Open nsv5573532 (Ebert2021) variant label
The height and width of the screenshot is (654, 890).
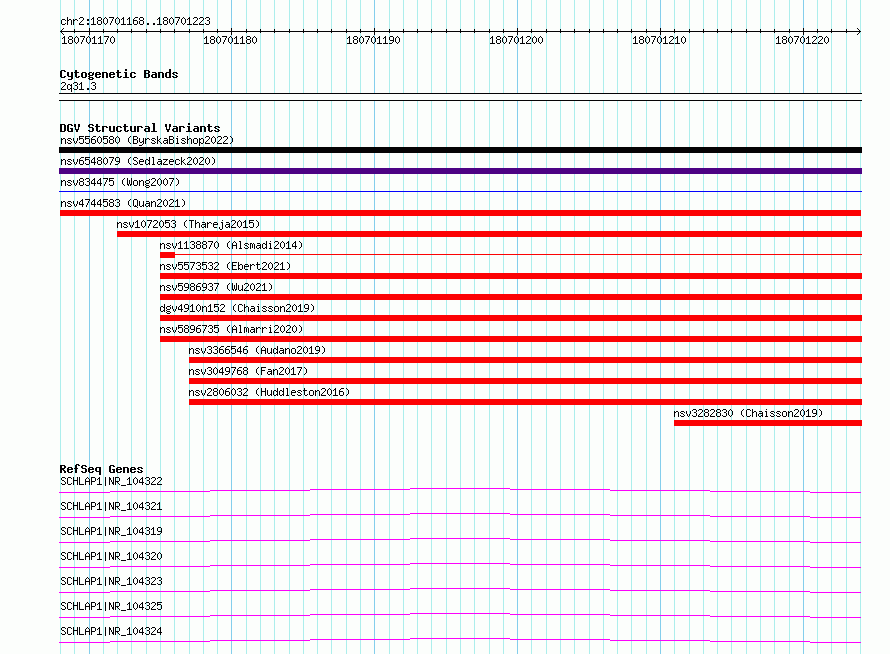tap(225, 266)
